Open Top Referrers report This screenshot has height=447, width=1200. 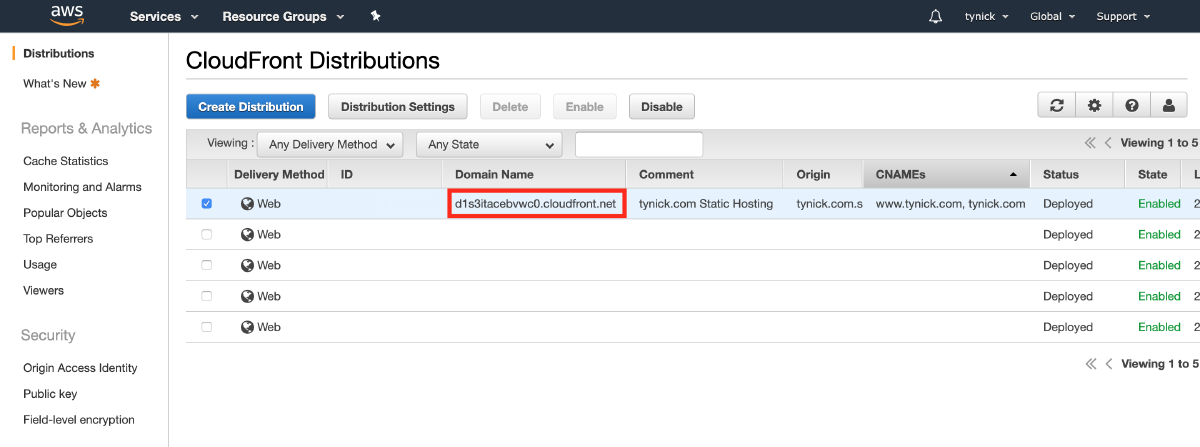tap(58, 239)
